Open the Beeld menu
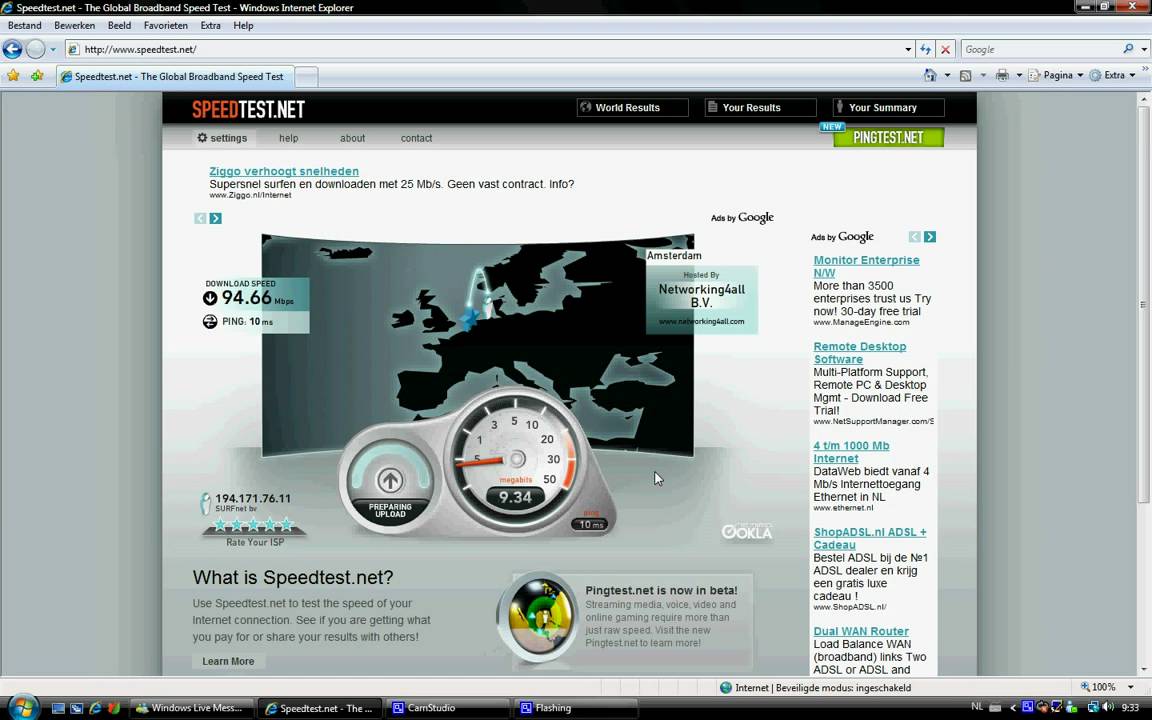The height and width of the screenshot is (720, 1152). point(119,25)
